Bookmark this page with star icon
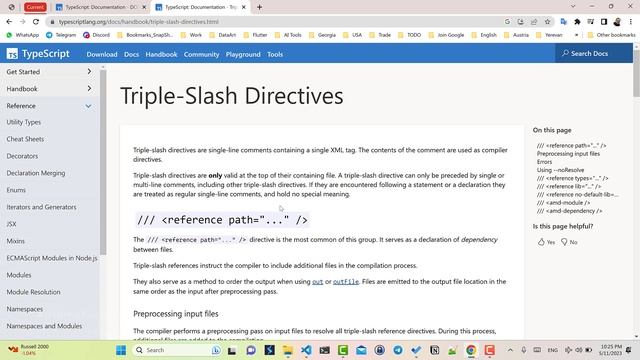Image resolution: width=640 pixels, height=360 pixels. (547, 22)
